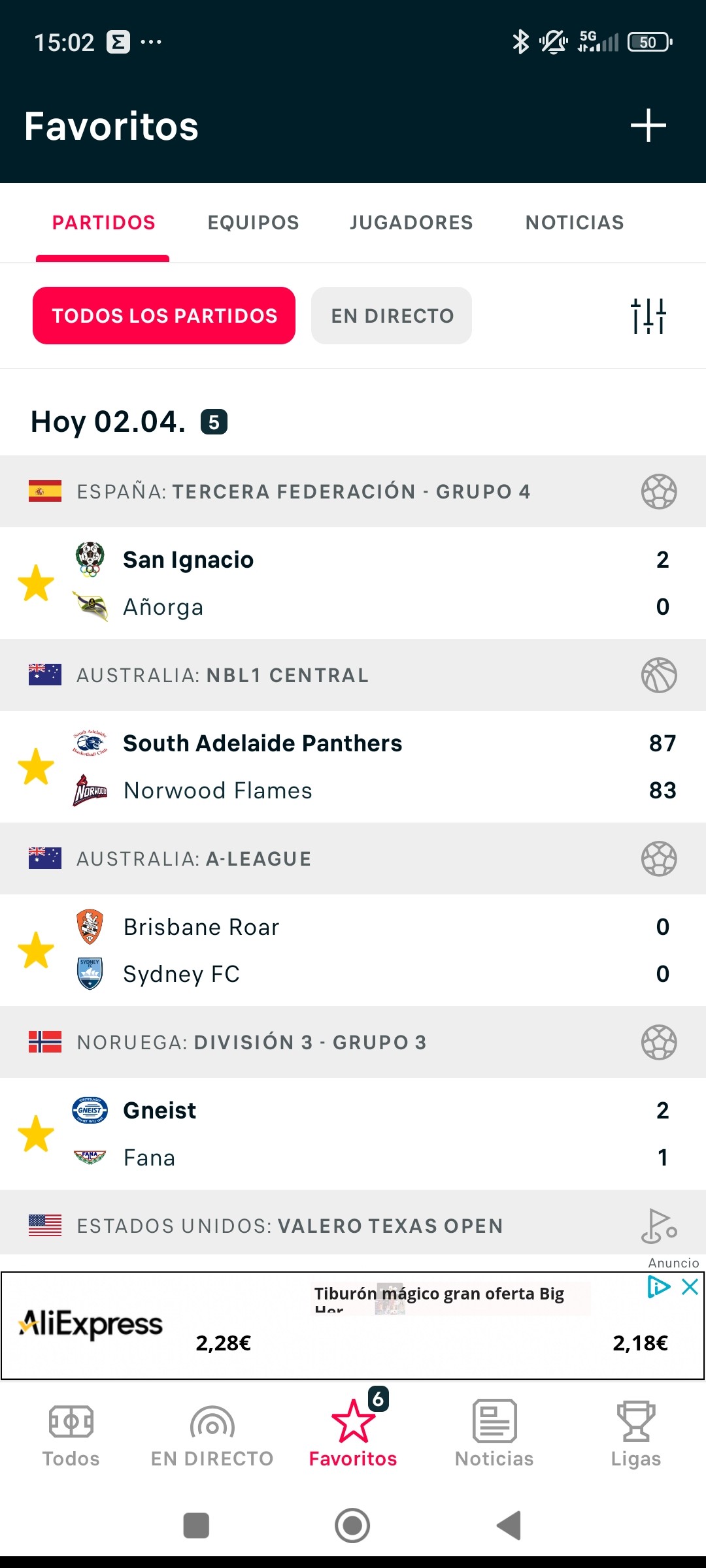
Task: Open the Noruega División 3 Grupo 3 header
Action: (x=353, y=1042)
